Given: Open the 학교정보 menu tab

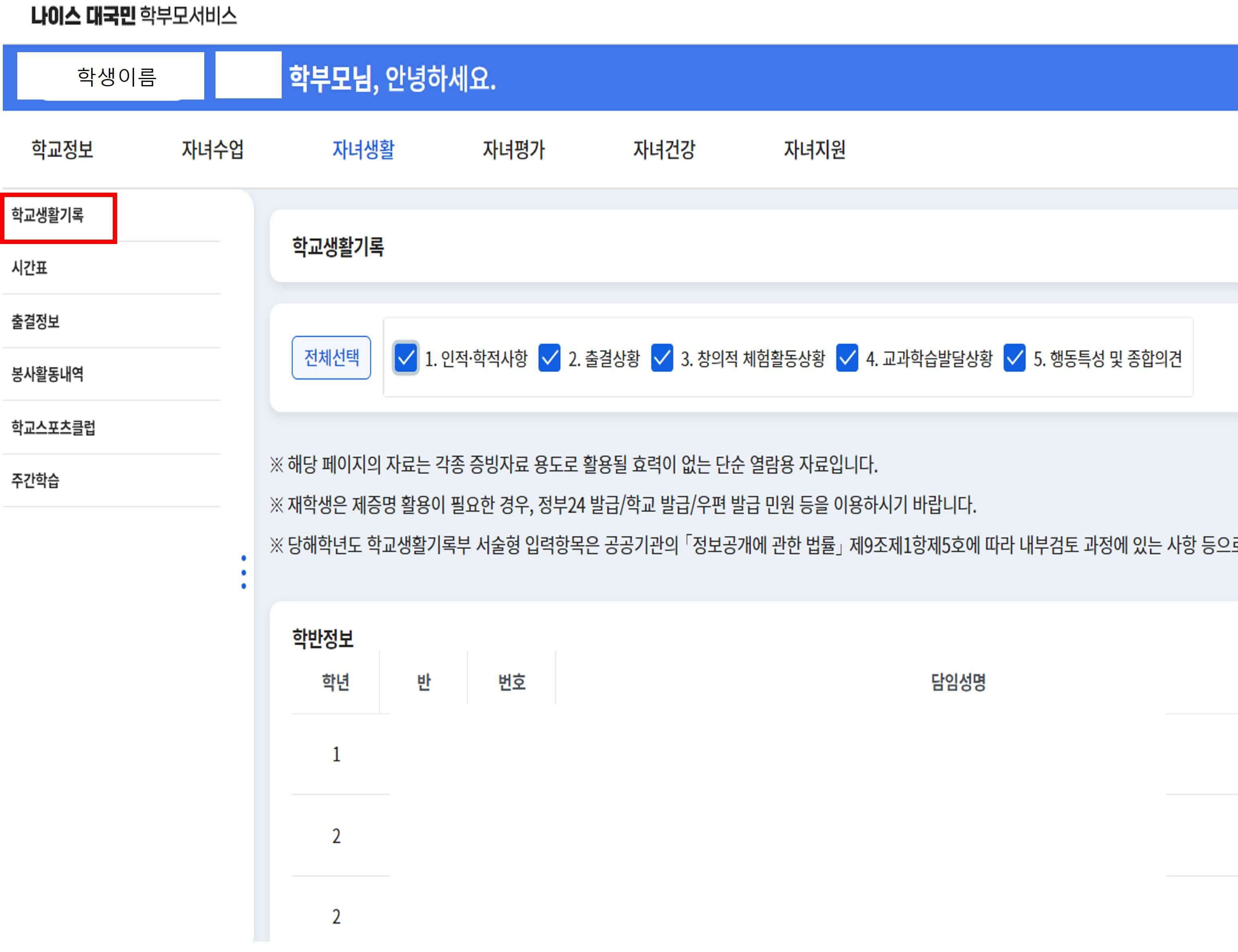Looking at the screenshot, I should point(62,150).
